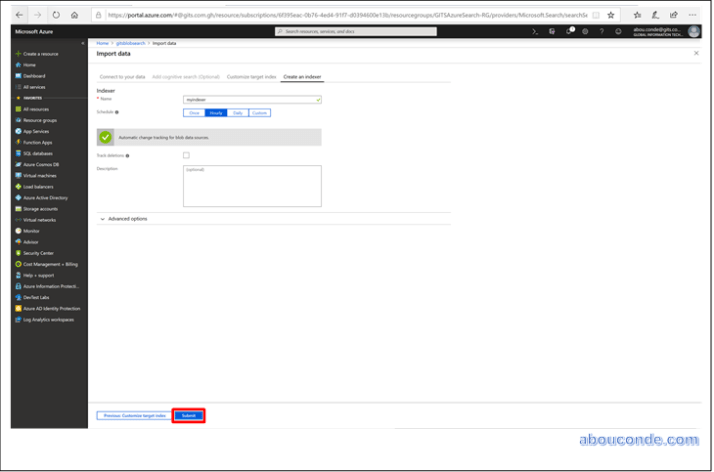Open Security Center from the sidebar
The height and width of the screenshot is (472, 714).
coord(38,252)
